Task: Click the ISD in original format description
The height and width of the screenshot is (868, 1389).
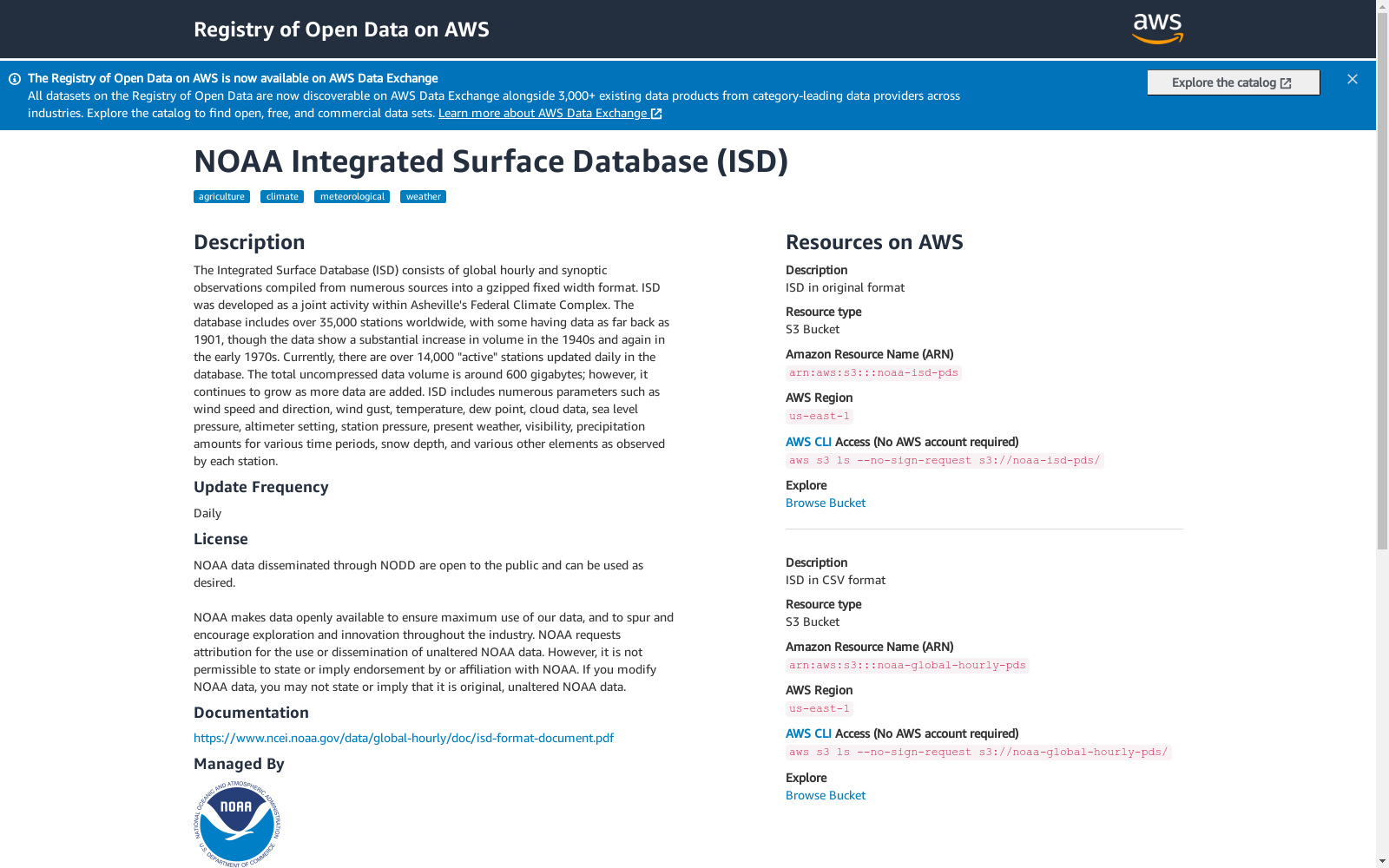Action: [845, 287]
